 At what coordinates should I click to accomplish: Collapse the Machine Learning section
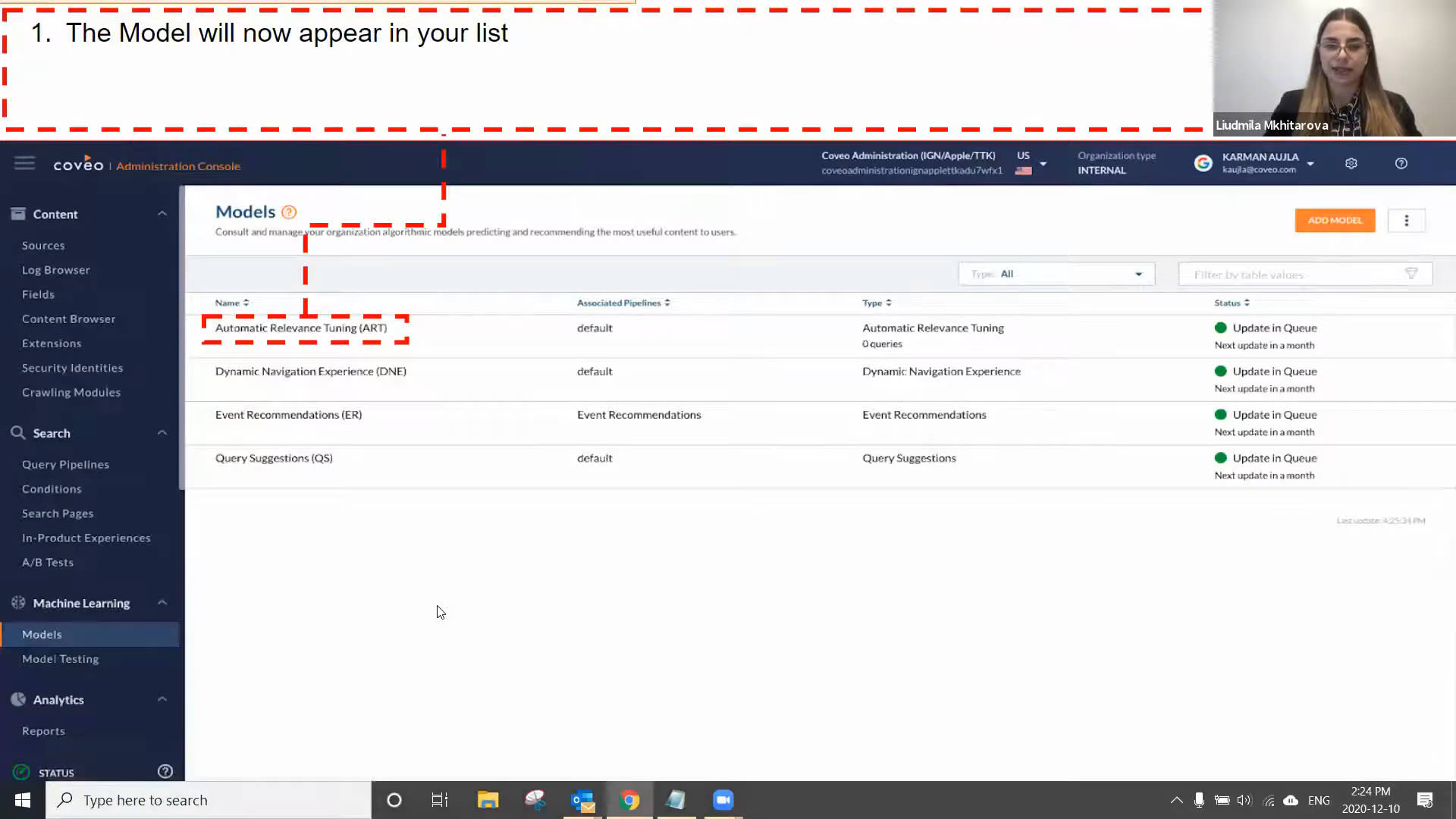(162, 603)
